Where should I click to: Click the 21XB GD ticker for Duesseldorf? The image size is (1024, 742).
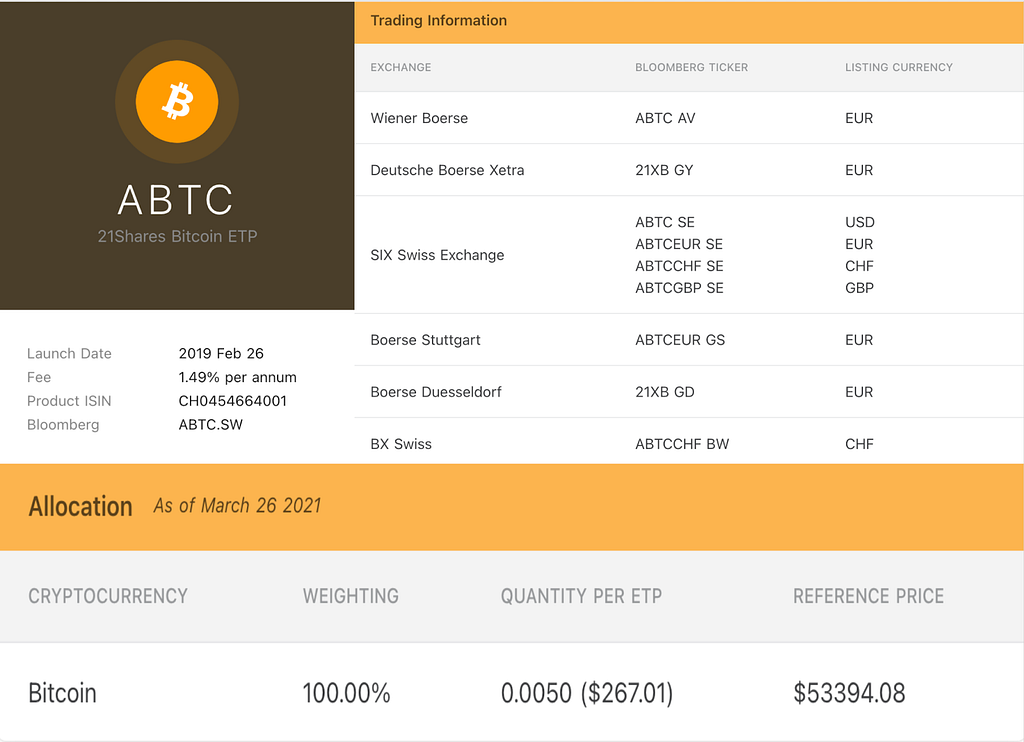[665, 392]
